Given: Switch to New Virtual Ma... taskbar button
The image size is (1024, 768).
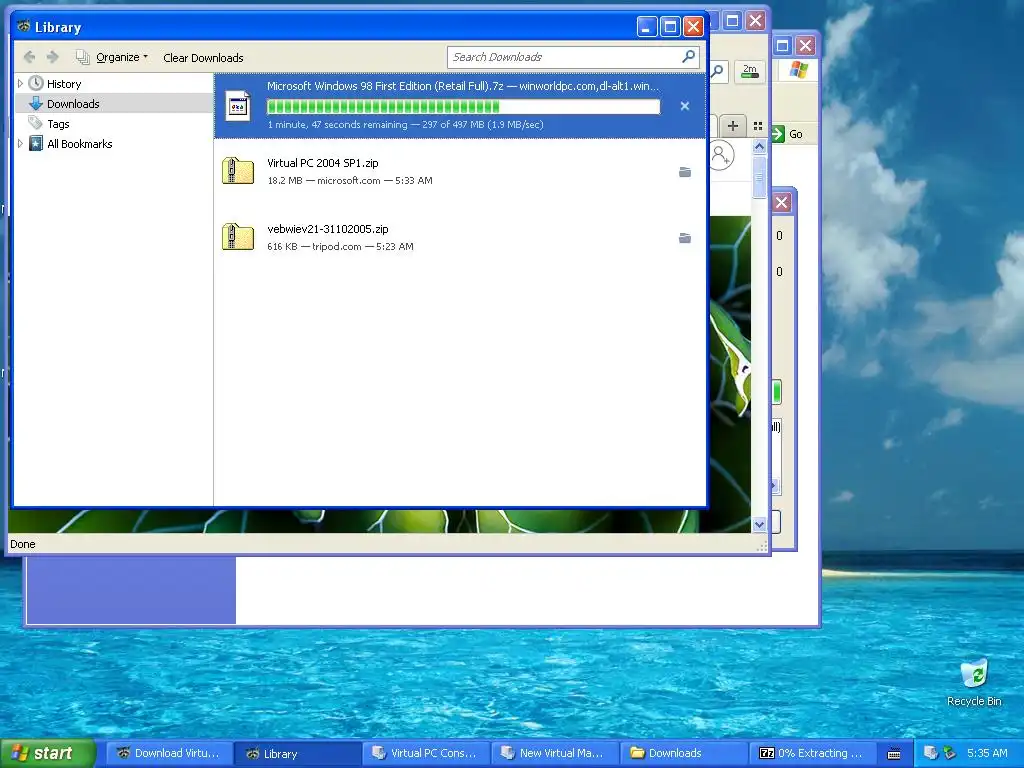Looking at the screenshot, I should pyautogui.click(x=554, y=753).
